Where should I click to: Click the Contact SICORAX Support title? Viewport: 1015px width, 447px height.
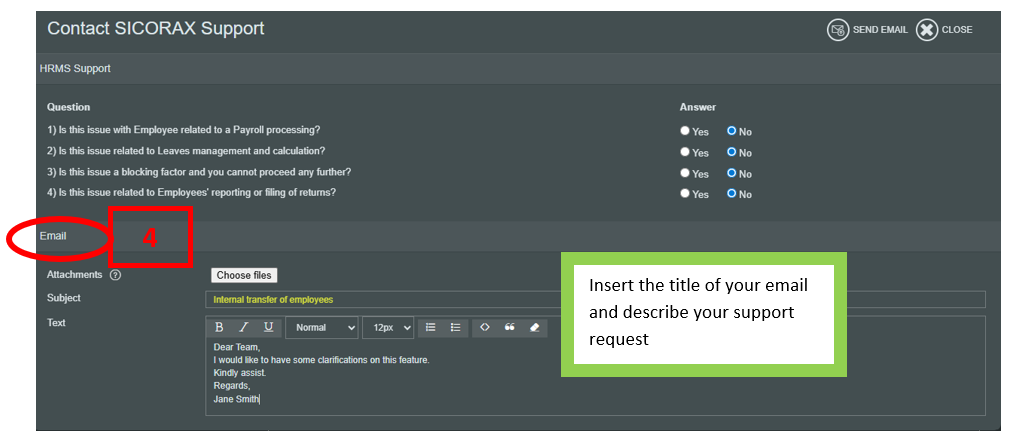[x=156, y=29]
